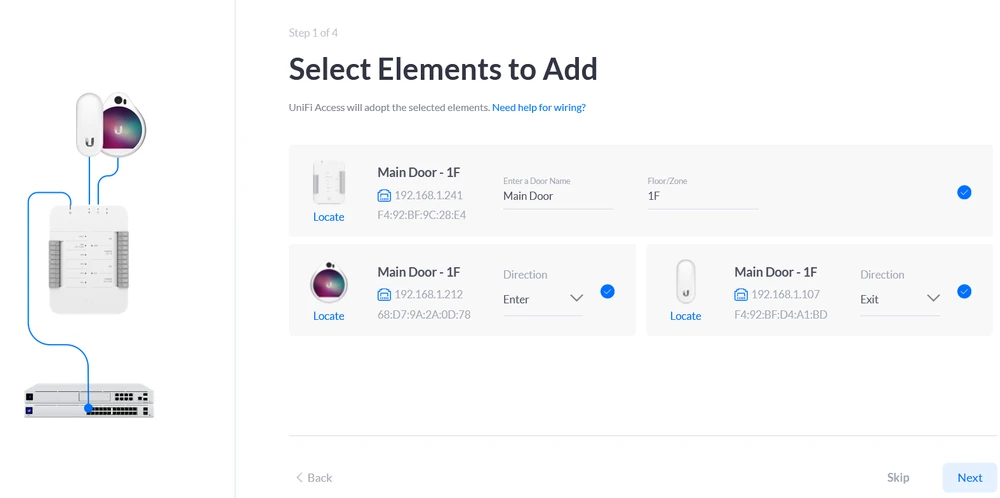Deselect the Exit direction reader checkbox
The height and width of the screenshot is (498, 1000).
click(x=964, y=291)
